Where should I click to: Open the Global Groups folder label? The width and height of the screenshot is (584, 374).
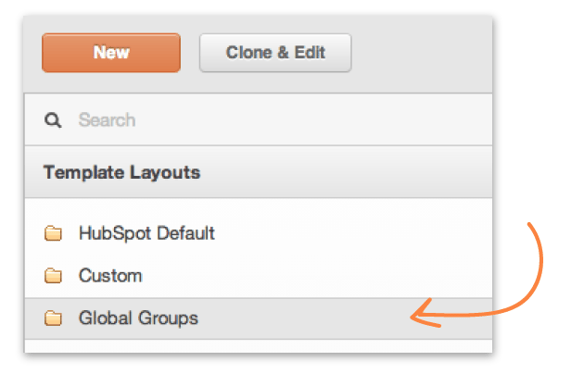(x=139, y=318)
